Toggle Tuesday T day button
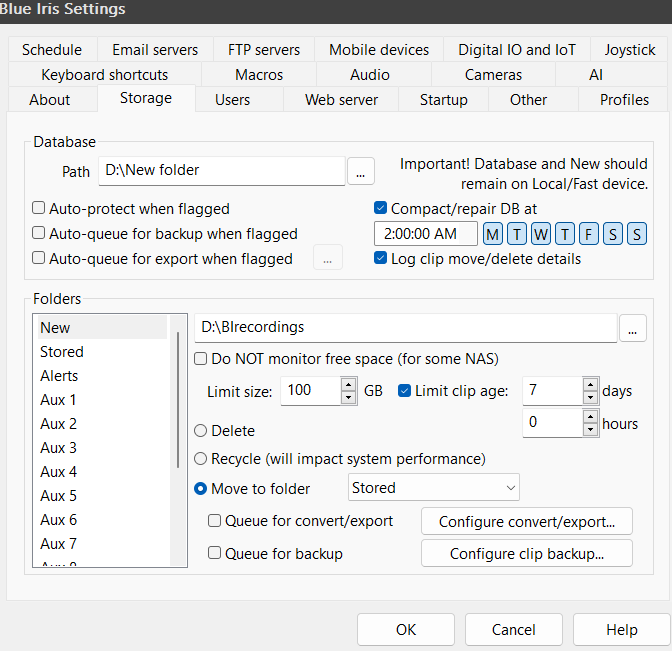 517,234
